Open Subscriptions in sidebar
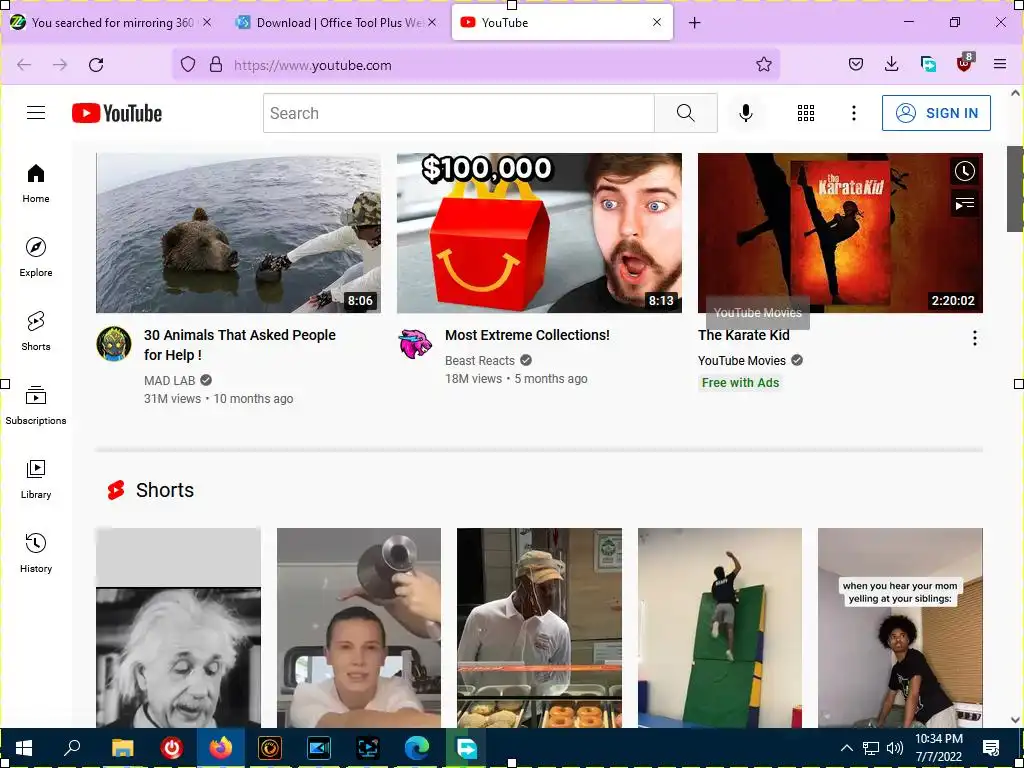Viewport: 1024px width, 768px height. [36, 405]
